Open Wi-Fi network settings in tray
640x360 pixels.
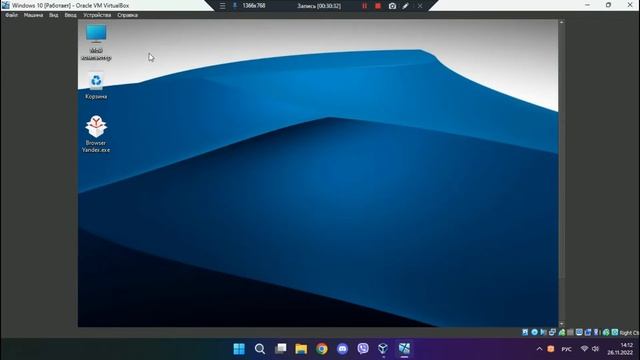click(584, 349)
